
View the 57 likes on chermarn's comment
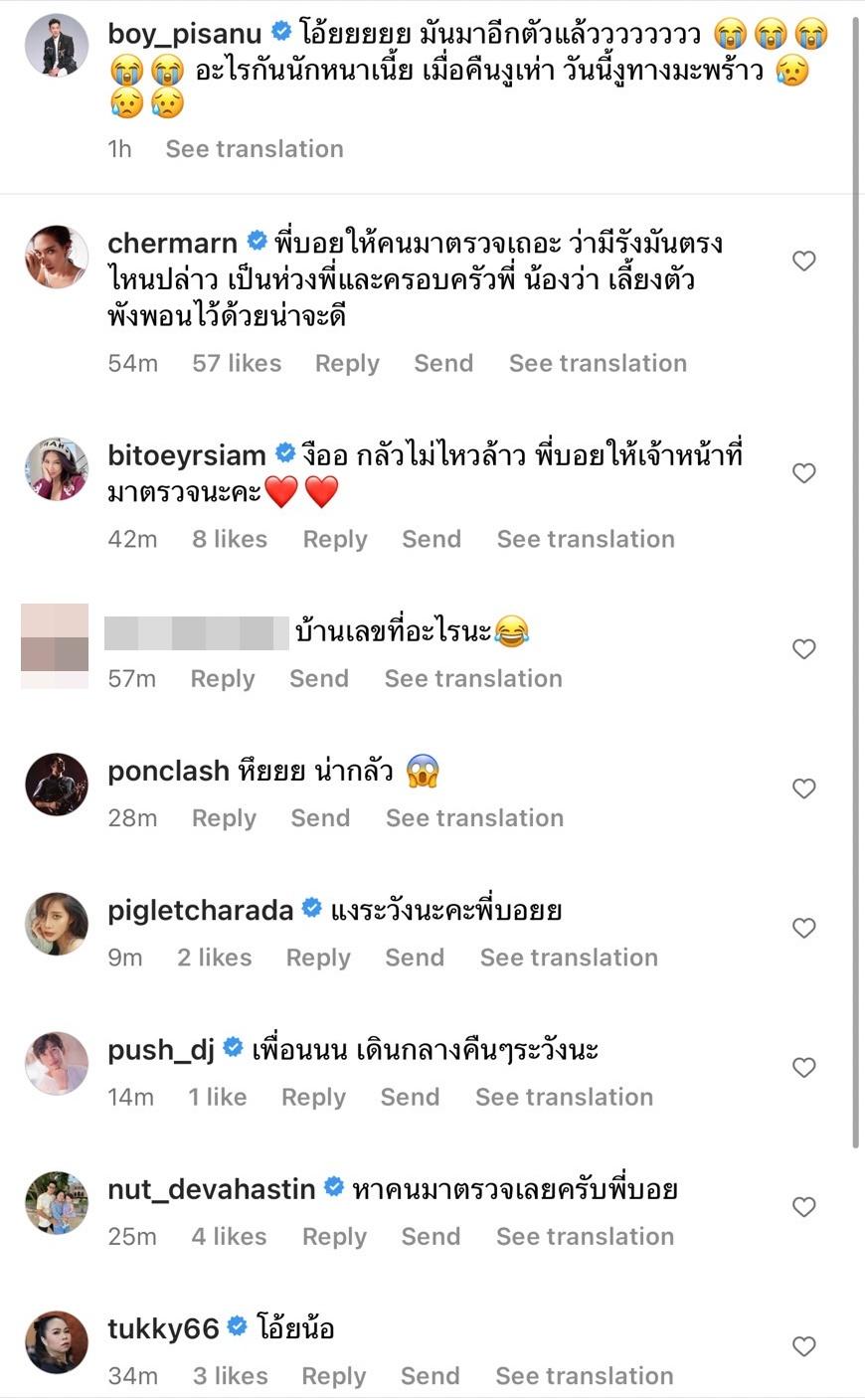pyautogui.click(x=237, y=364)
